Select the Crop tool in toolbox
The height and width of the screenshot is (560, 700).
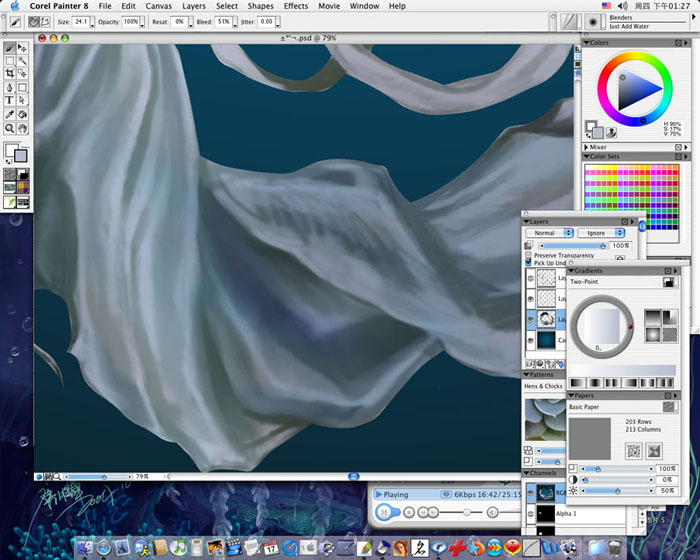coord(9,73)
